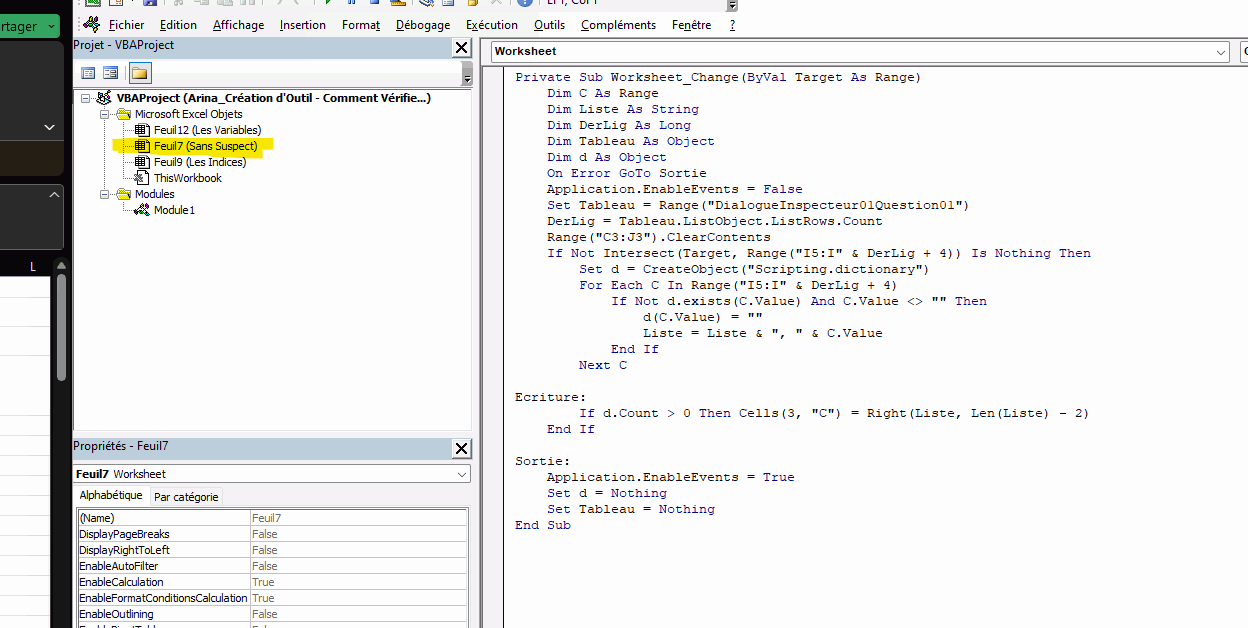Open the Worksheet object dropdown above code

tap(1221, 52)
